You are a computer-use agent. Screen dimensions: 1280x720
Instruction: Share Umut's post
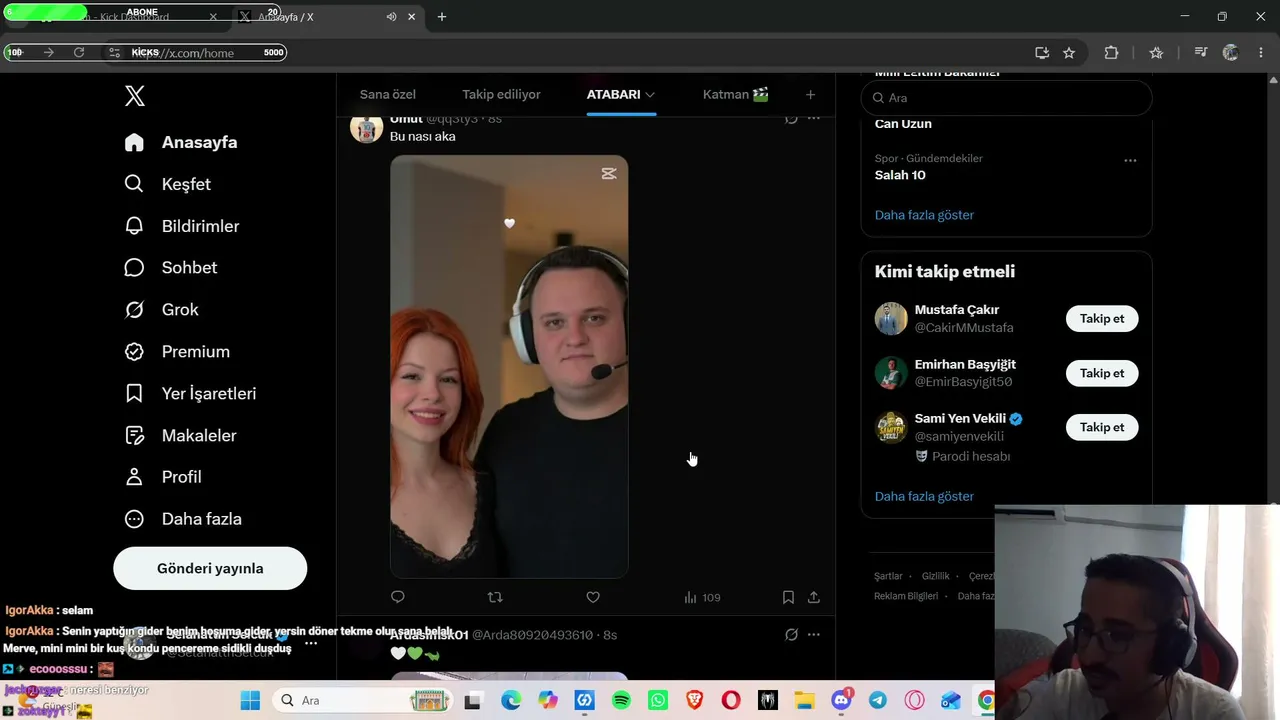tap(814, 597)
